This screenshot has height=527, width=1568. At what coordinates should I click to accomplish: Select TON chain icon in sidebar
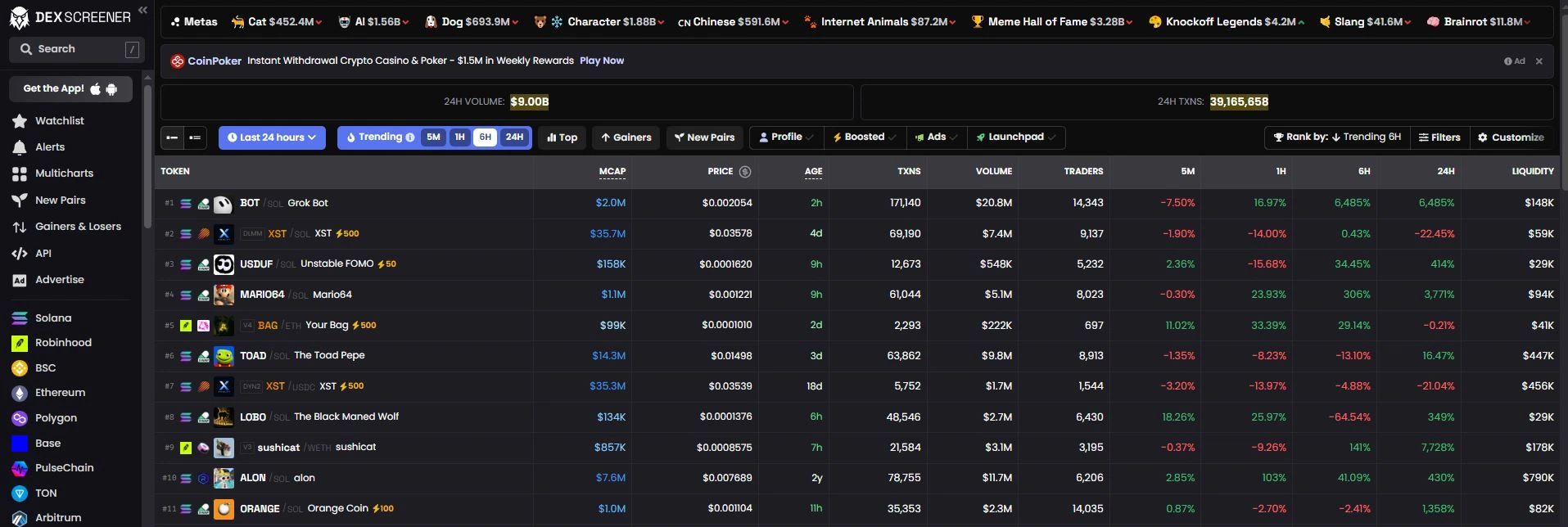20,493
